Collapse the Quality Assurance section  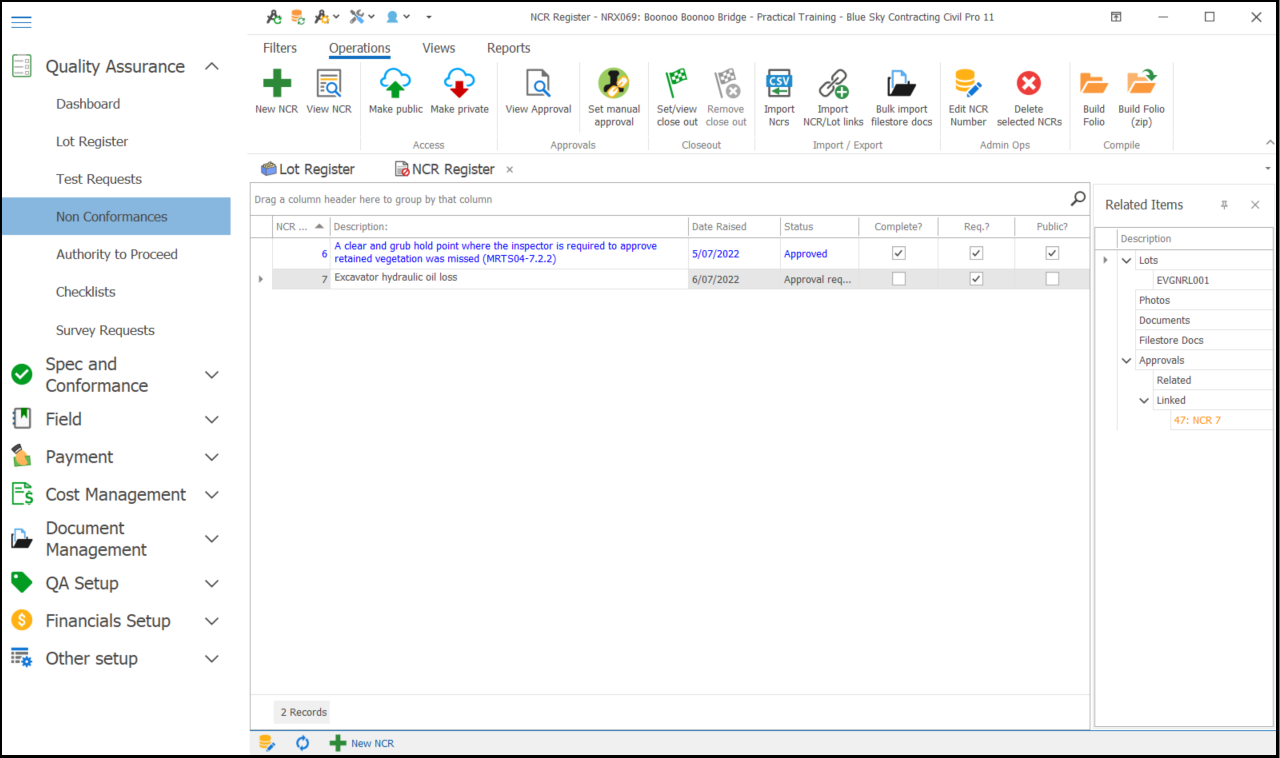click(x=211, y=67)
